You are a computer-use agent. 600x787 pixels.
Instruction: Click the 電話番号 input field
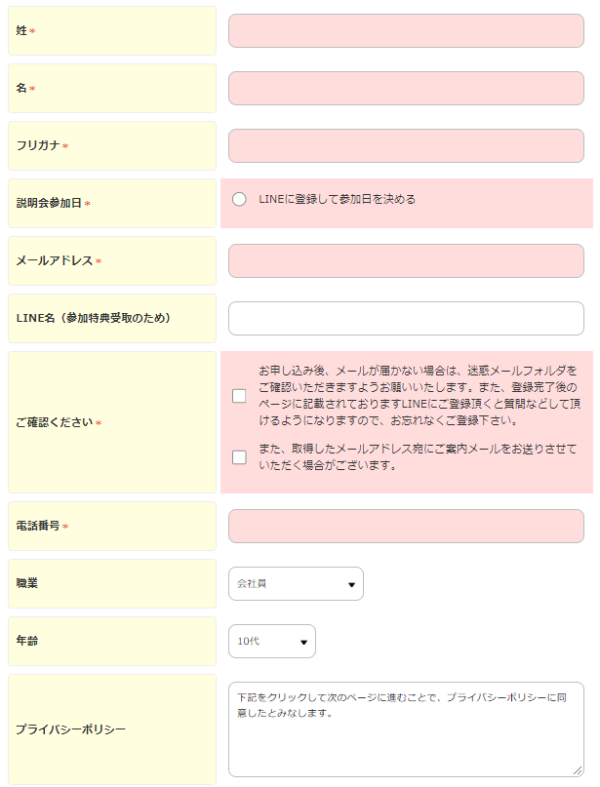(x=406, y=526)
